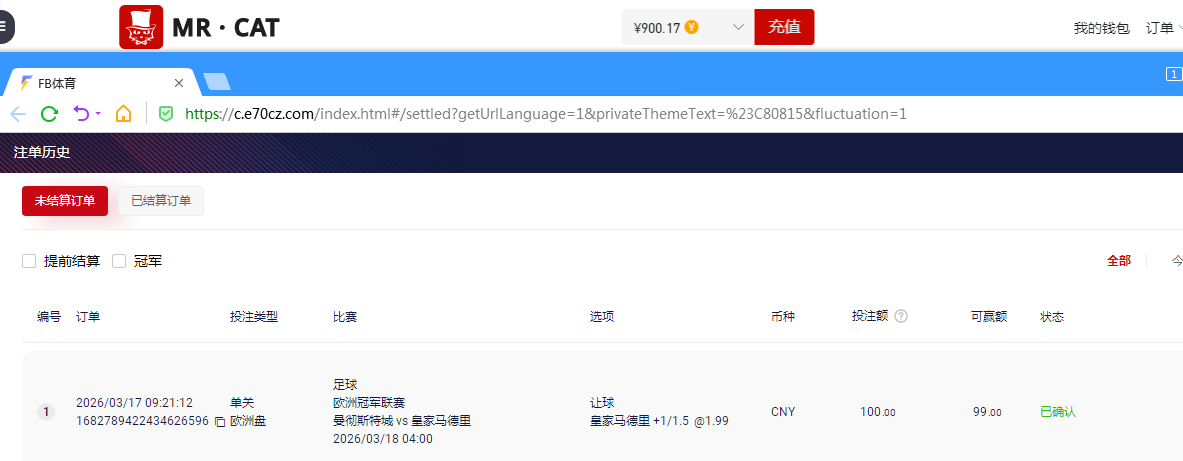The image size is (1183, 461).
Task: Expand the ¥900.17 balance dropdown
Action: pos(738,27)
